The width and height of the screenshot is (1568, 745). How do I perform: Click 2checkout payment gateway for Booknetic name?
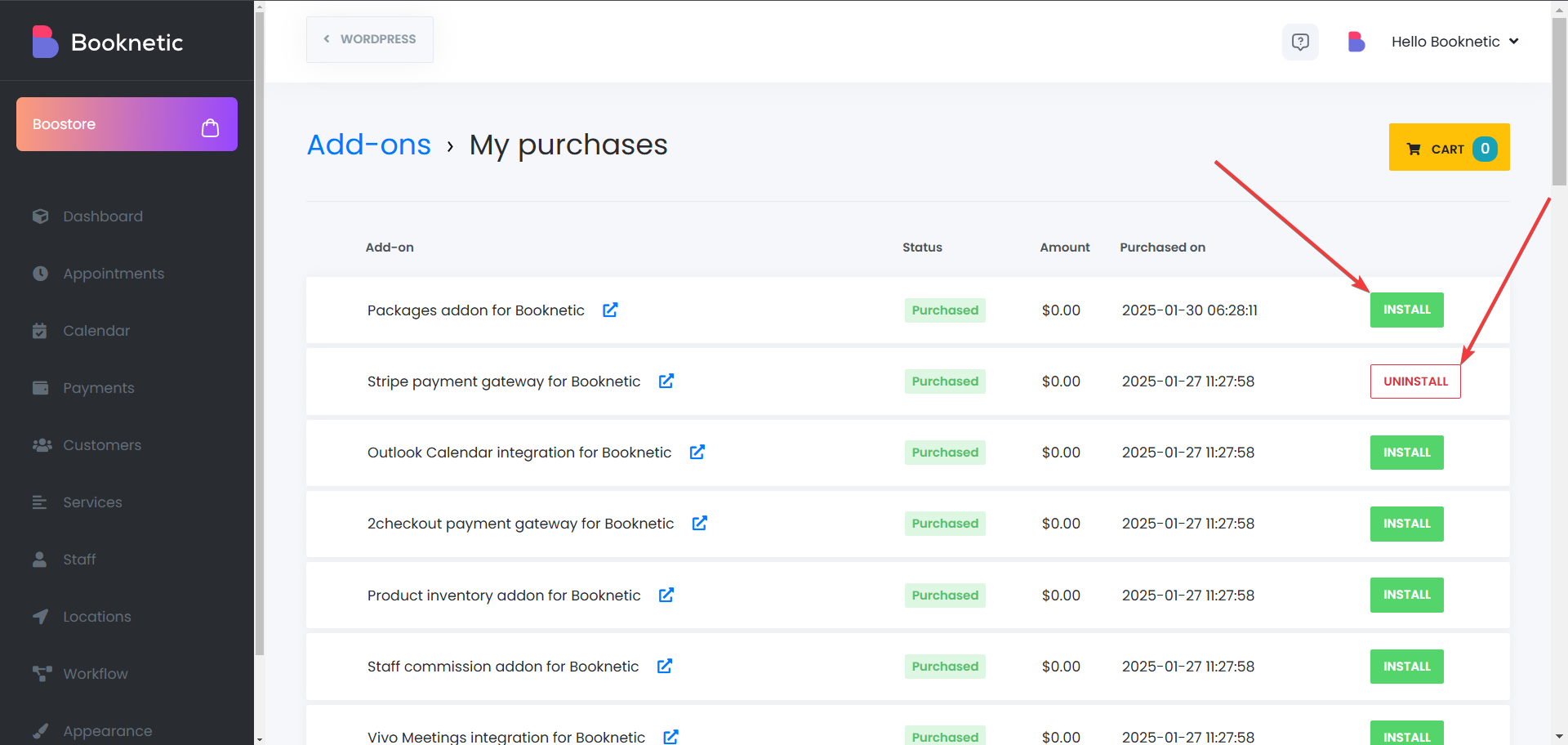coord(520,524)
